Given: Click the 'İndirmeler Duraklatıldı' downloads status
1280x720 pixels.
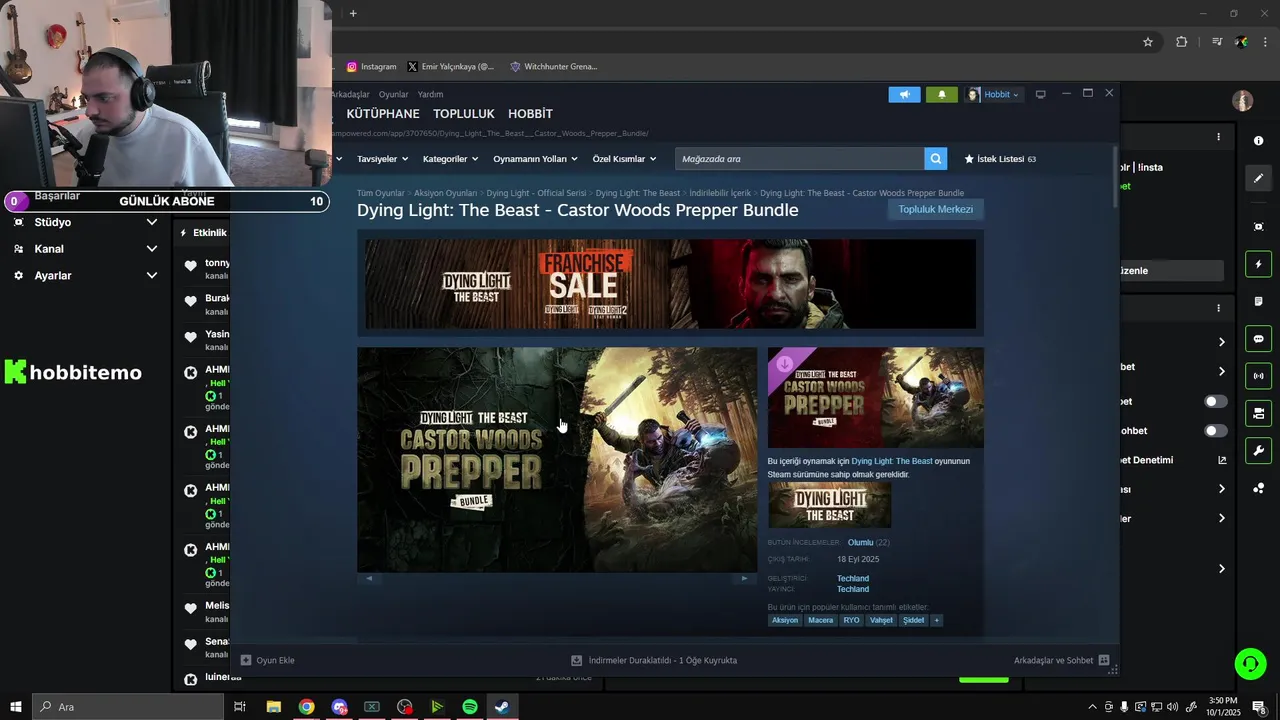Looking at the screenshot, I should click(x=654, y=660).
